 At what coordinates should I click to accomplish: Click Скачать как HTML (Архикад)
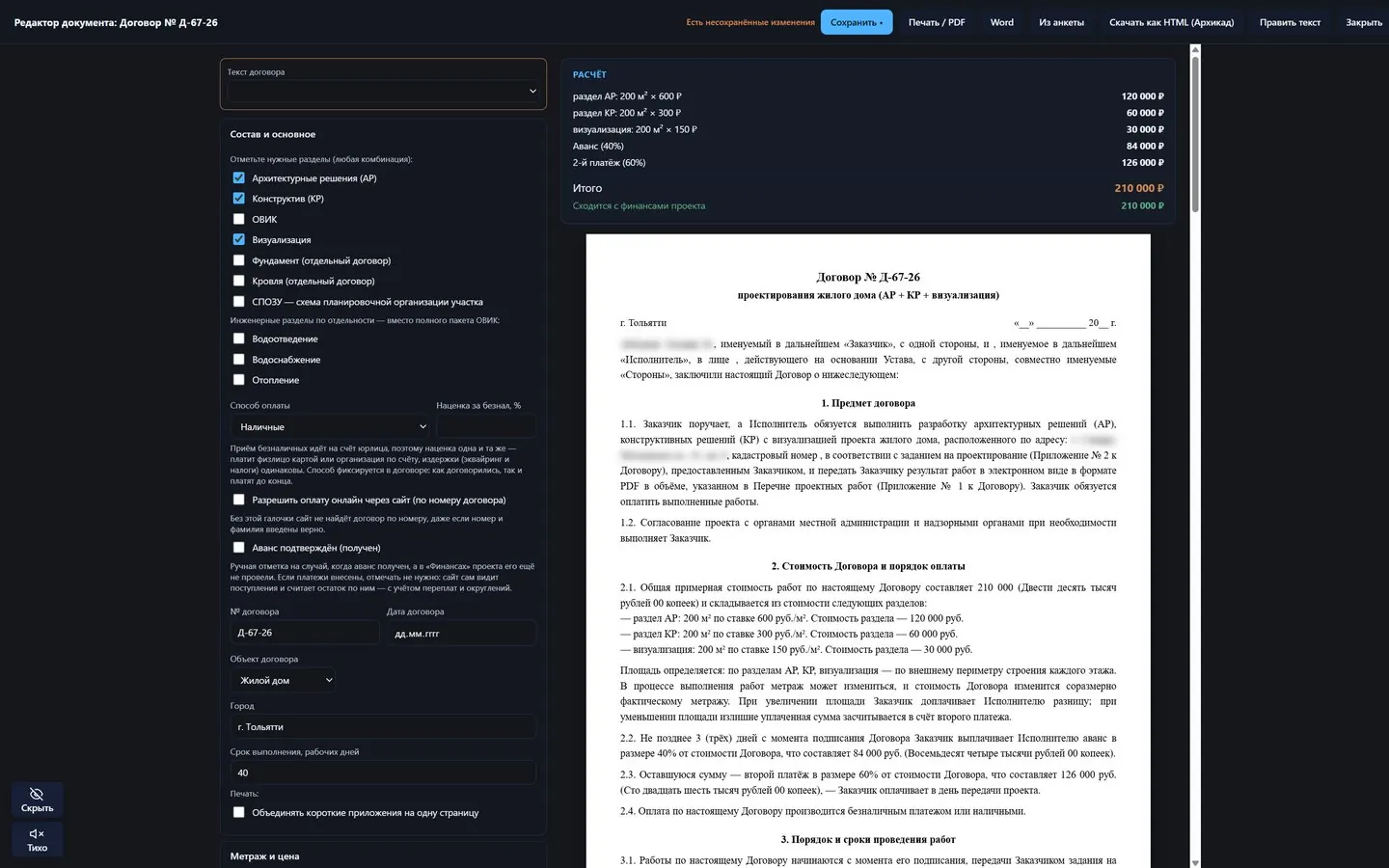click(x=1171, y=22)
